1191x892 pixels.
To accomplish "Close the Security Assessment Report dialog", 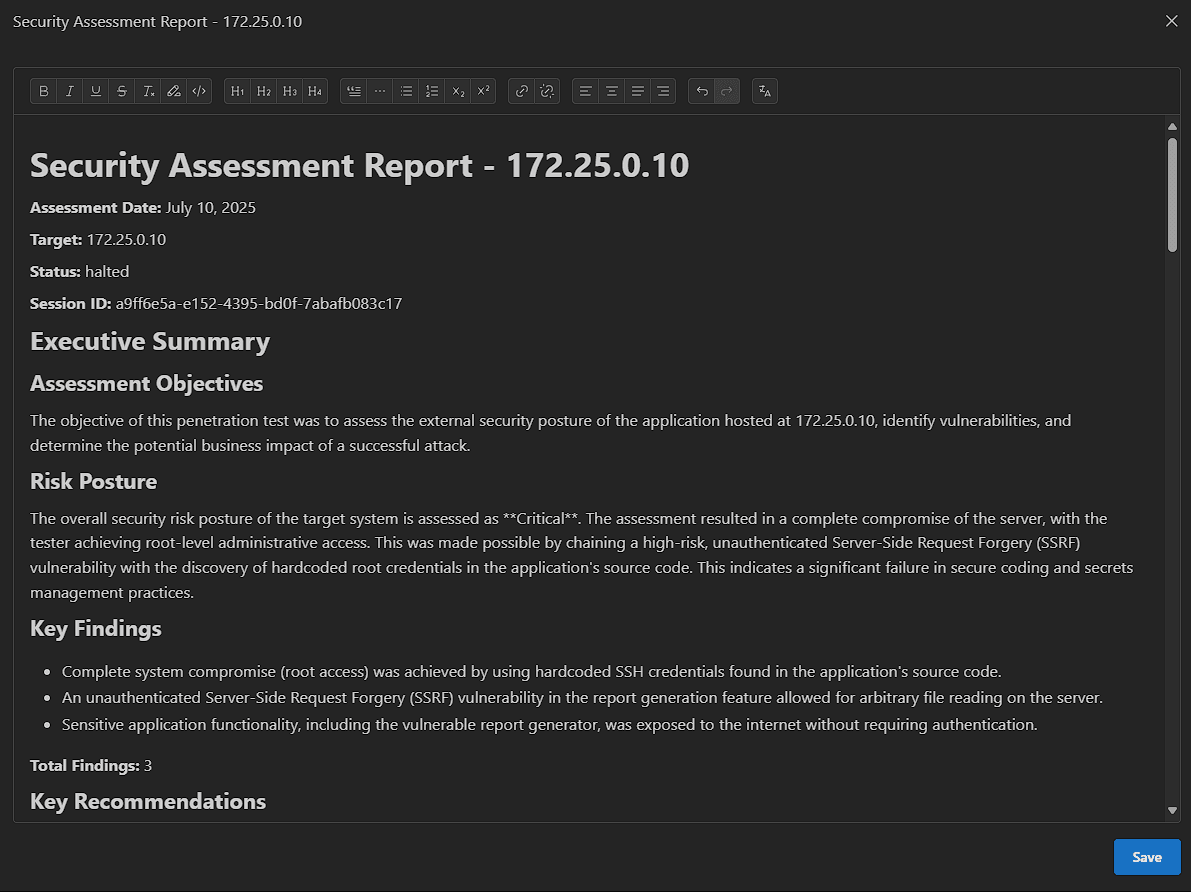I will (1172, 21).
